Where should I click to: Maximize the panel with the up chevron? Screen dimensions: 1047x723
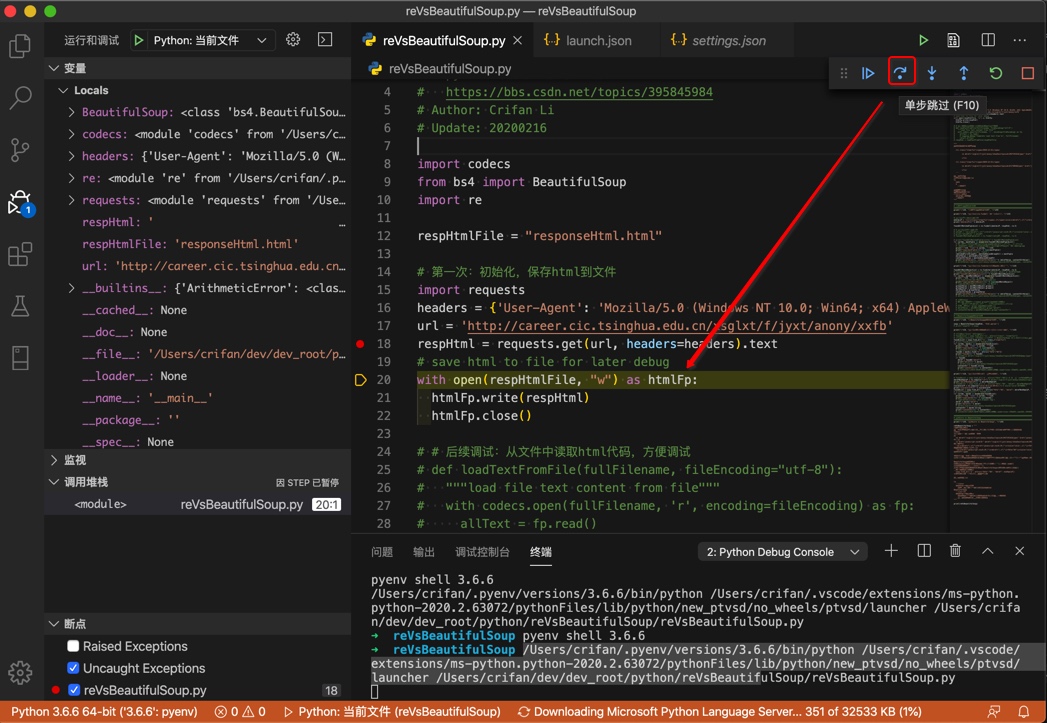point(988,551)
